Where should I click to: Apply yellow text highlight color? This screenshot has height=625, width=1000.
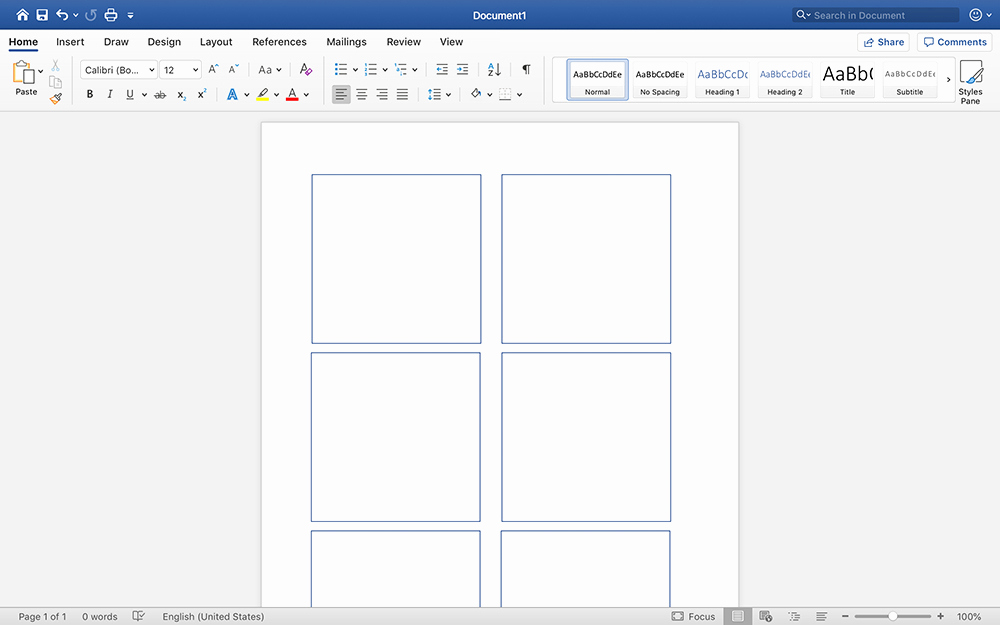263,94
